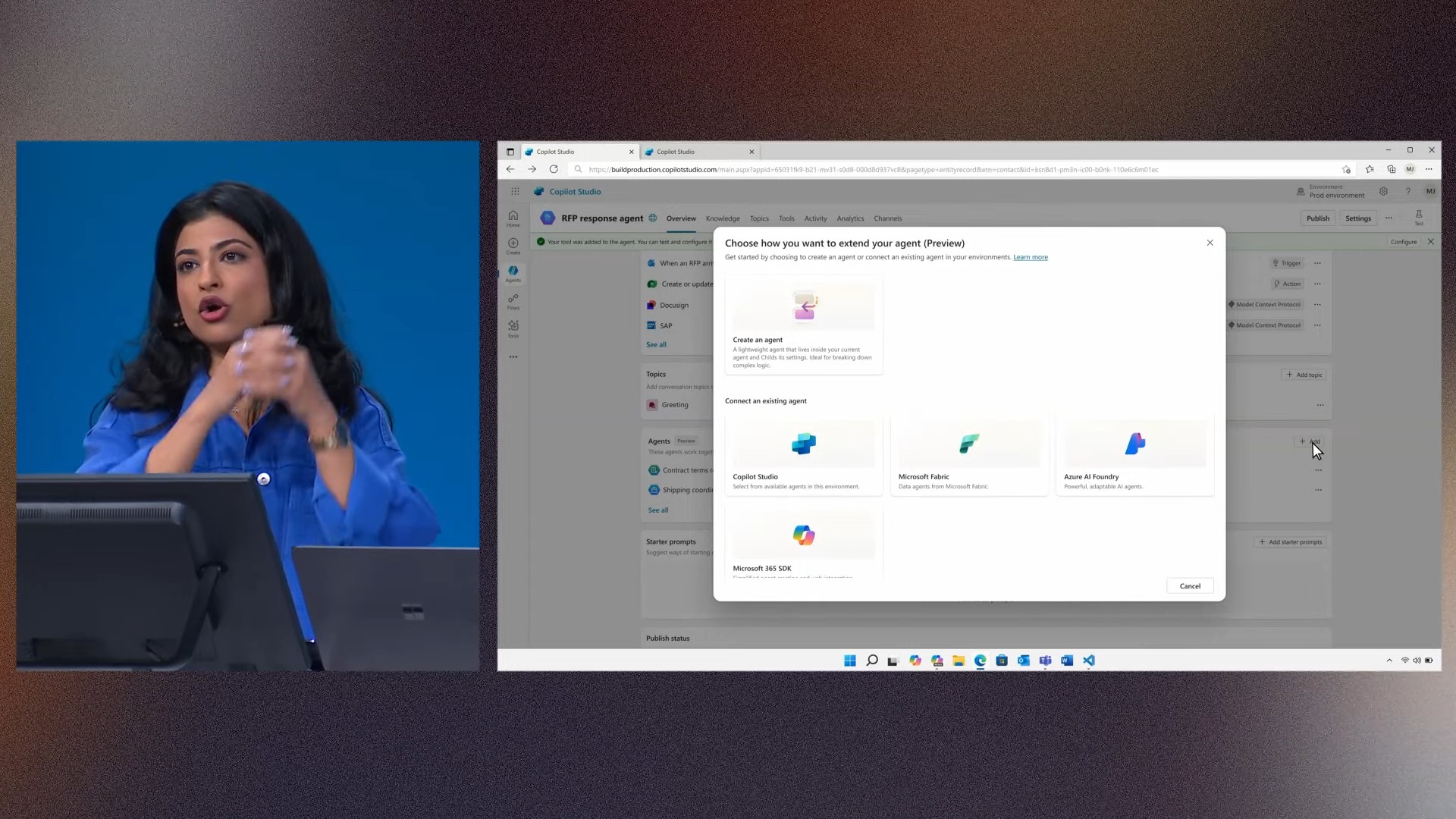The width and height of the screenshot is (1456, 819).
Task: Click Add starter prompts button
Action: [x=1290, y=542]
